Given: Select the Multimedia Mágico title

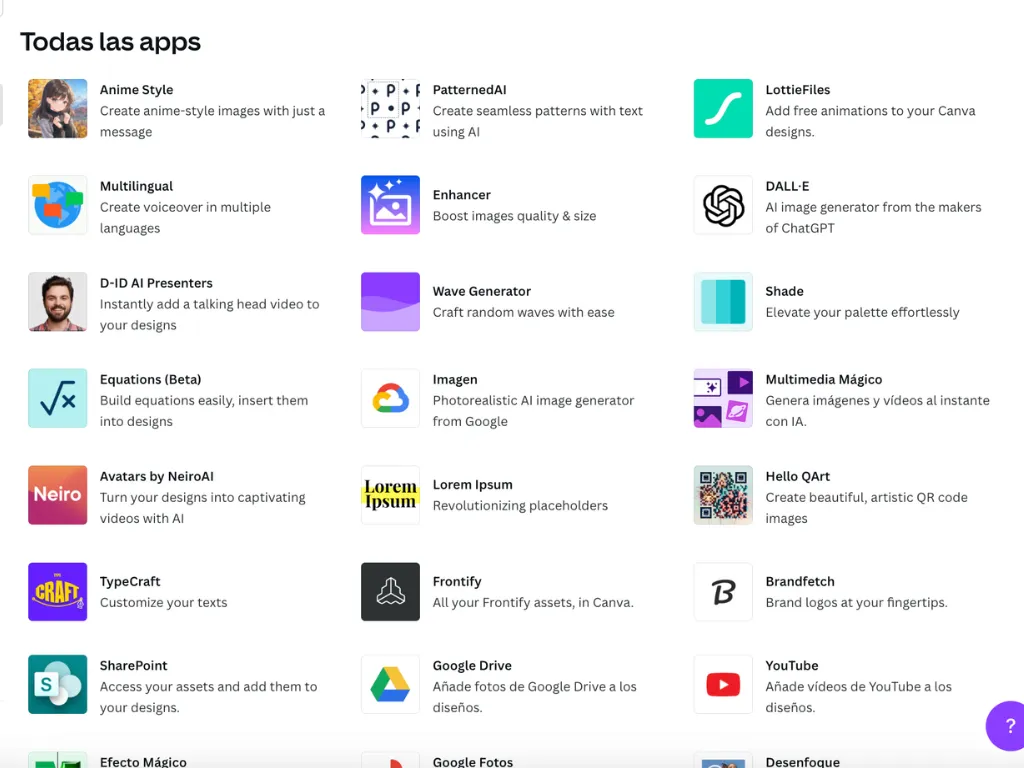Looking at the screenshot, I should [x=824, y=379].
